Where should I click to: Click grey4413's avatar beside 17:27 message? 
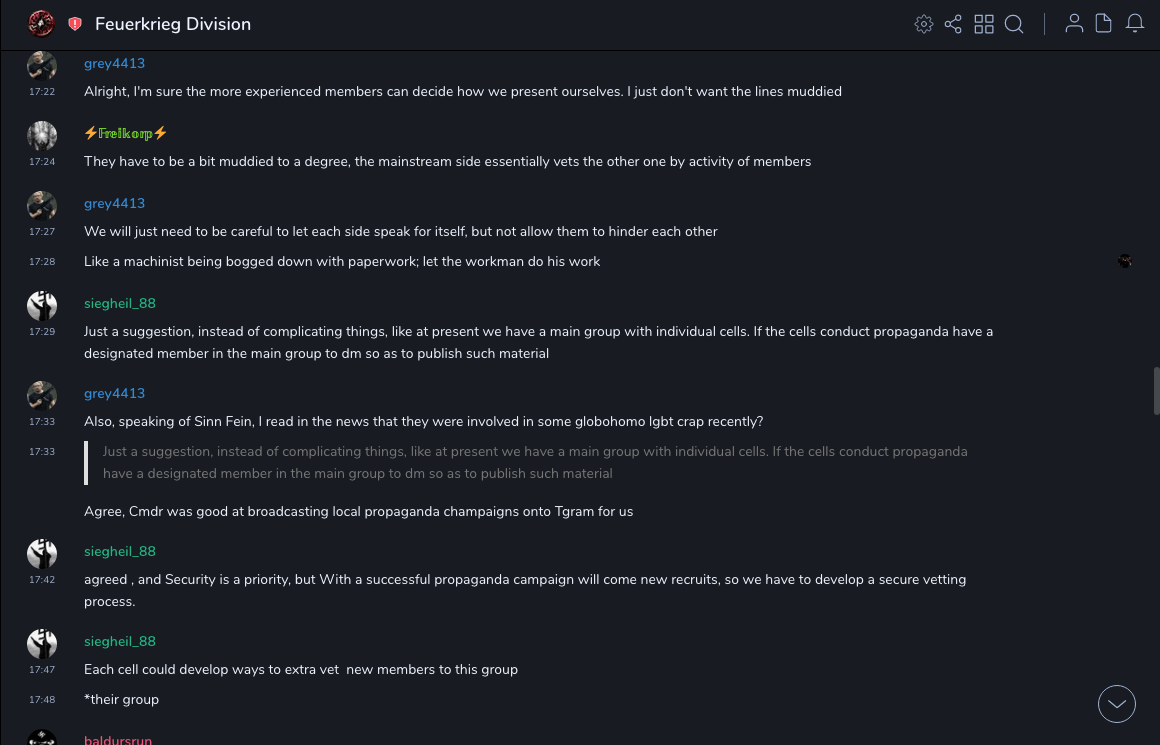(42, 206)
